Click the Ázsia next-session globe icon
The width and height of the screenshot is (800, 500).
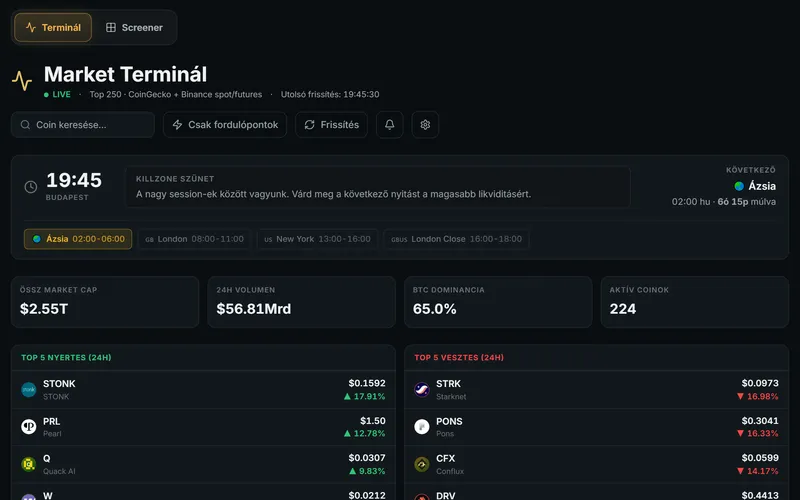[x=739, y=186]
